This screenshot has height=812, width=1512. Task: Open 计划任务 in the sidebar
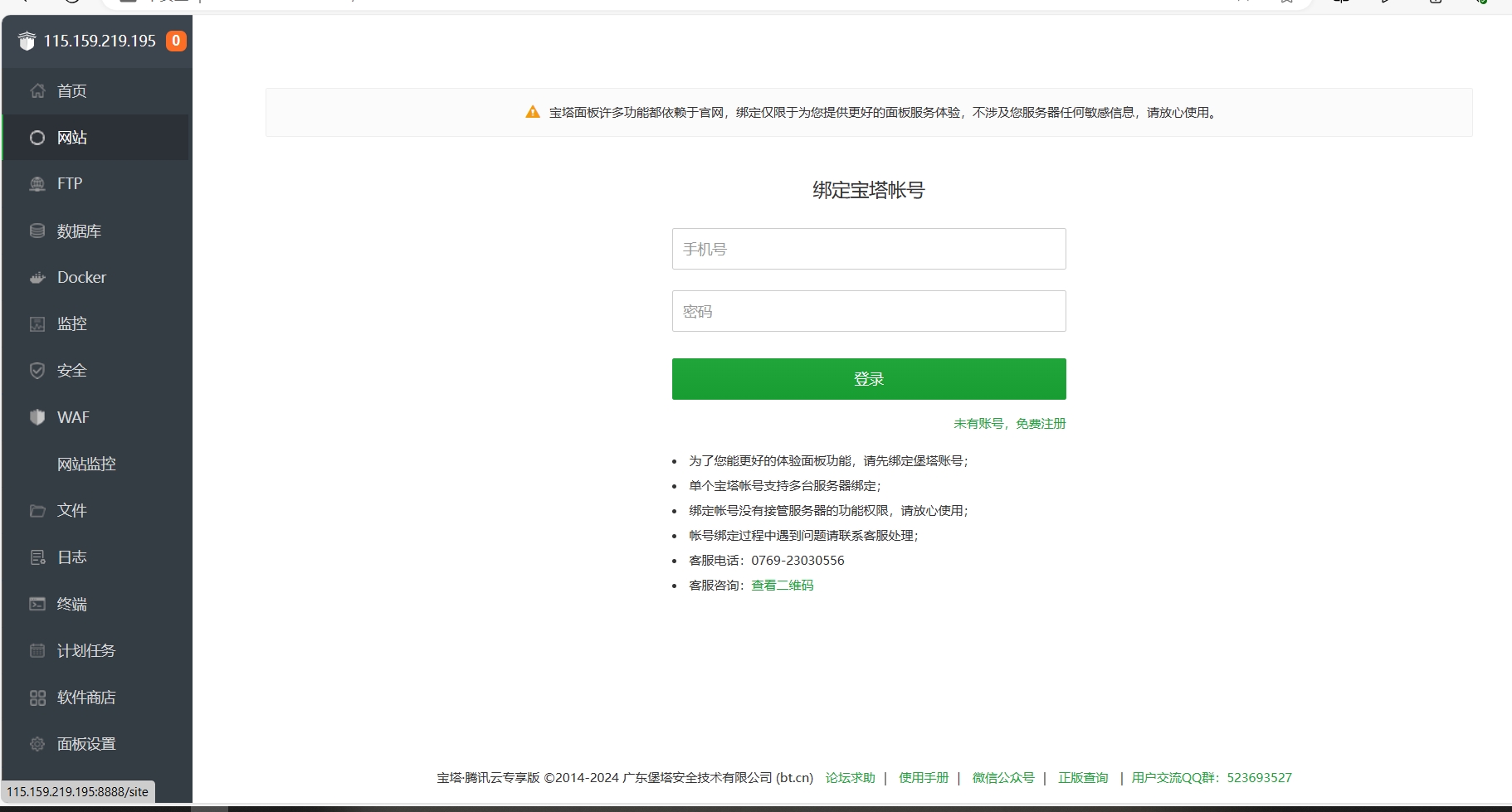point(96,651)
